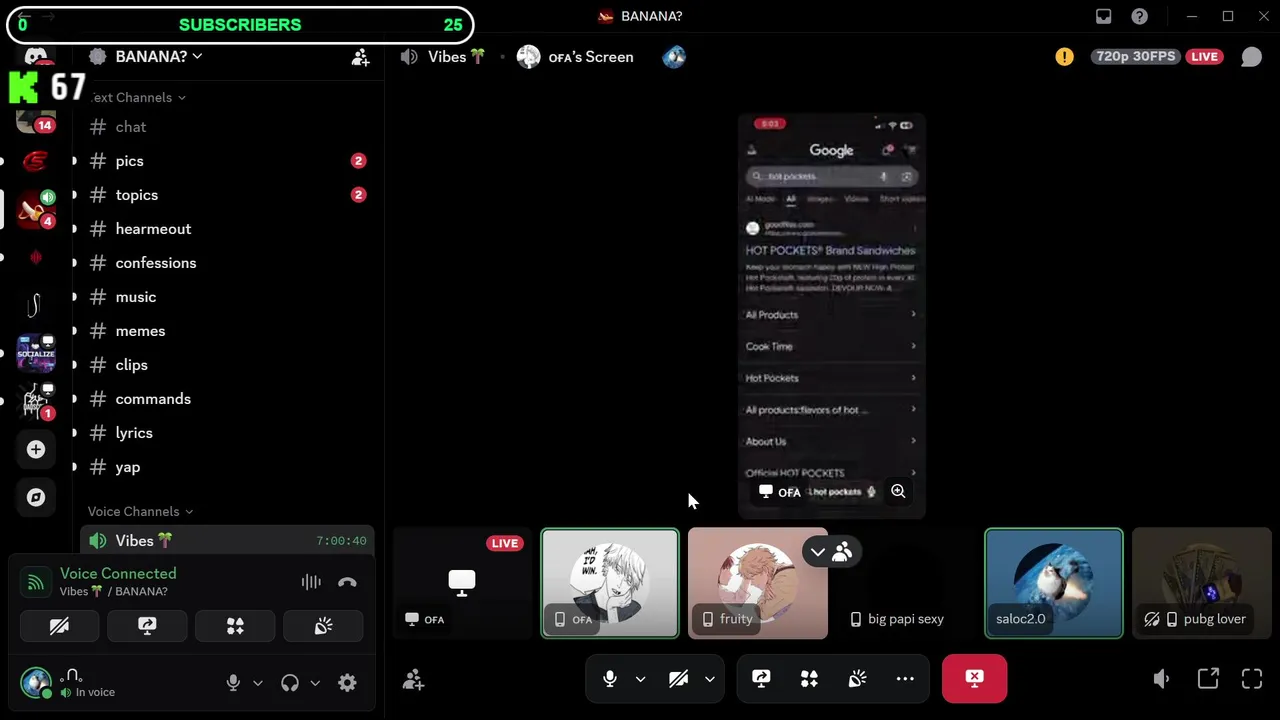Viewport: 1280px width, 720px height.
Task: Enter full screen mode
Action: click(x=1252, y=679)
